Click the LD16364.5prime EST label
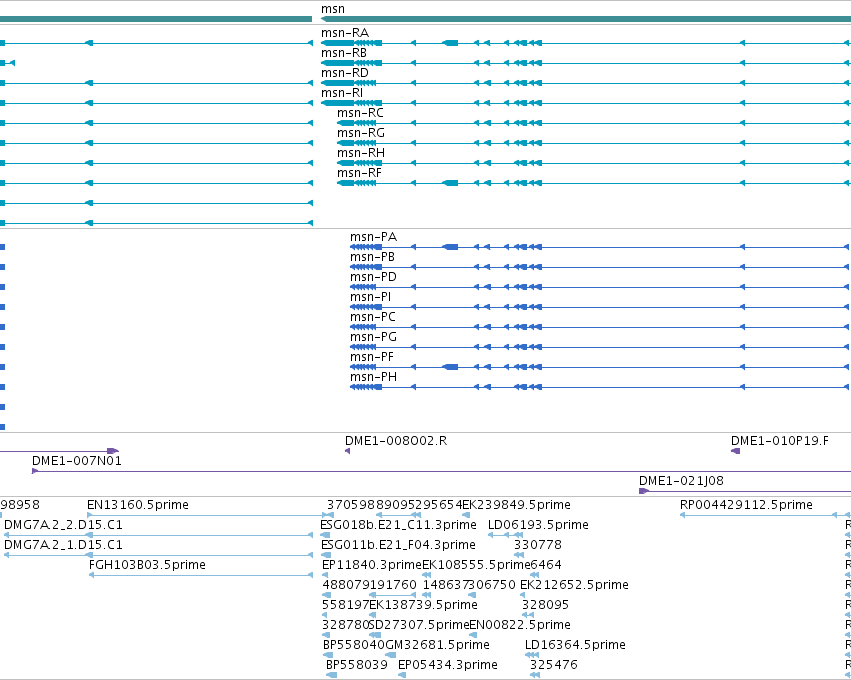Image resolution: width=851 pixels, height=680 pixels. 575,645
